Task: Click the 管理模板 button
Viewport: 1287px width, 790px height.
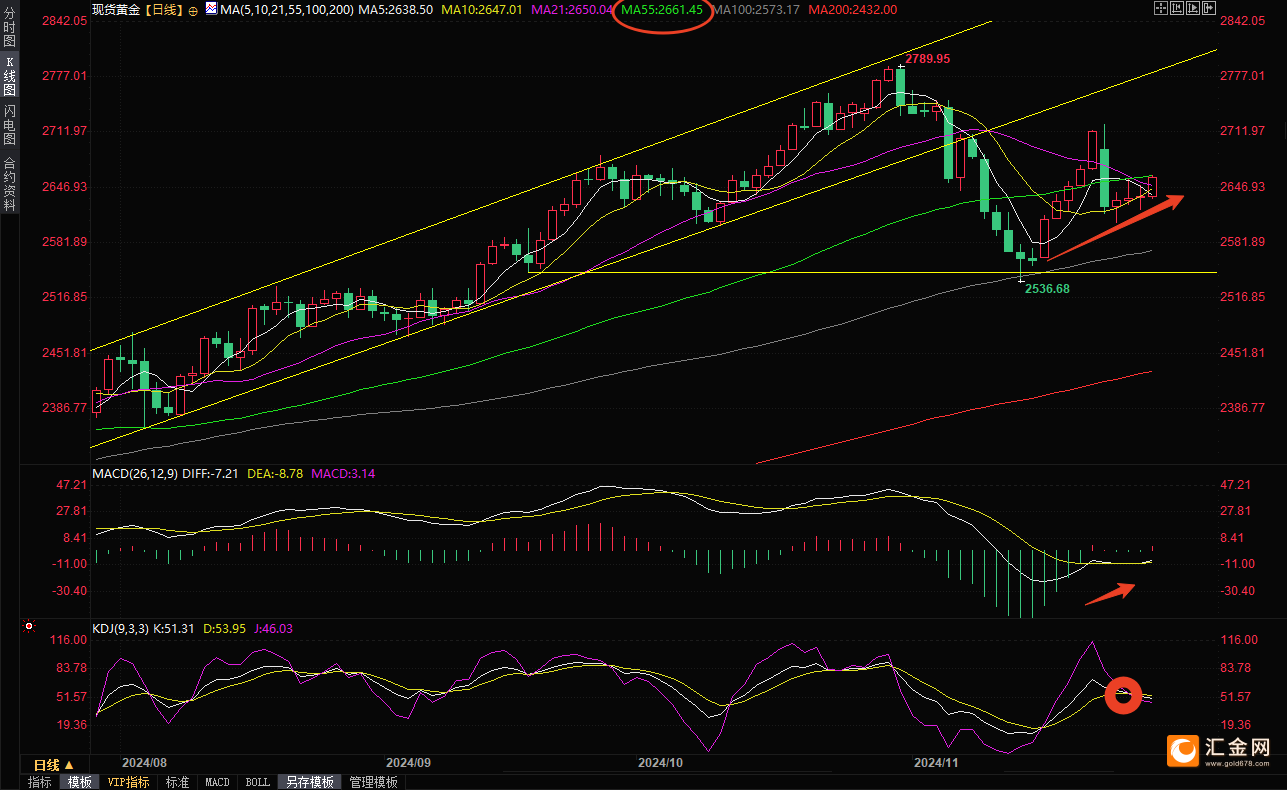Action: click(373, 782)
